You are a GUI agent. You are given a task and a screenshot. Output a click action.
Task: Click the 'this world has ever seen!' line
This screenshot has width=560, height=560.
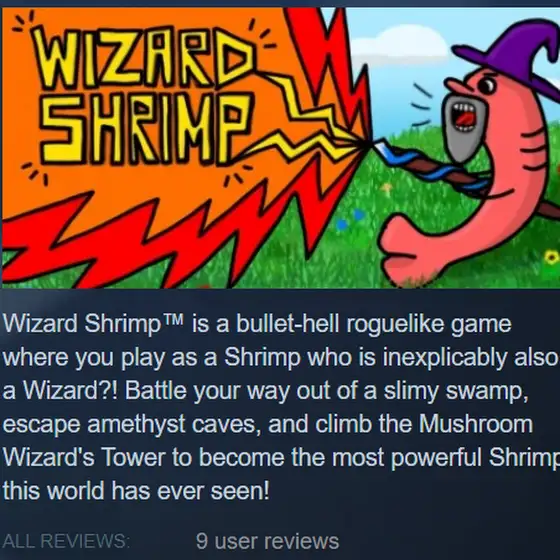(136, 491)
